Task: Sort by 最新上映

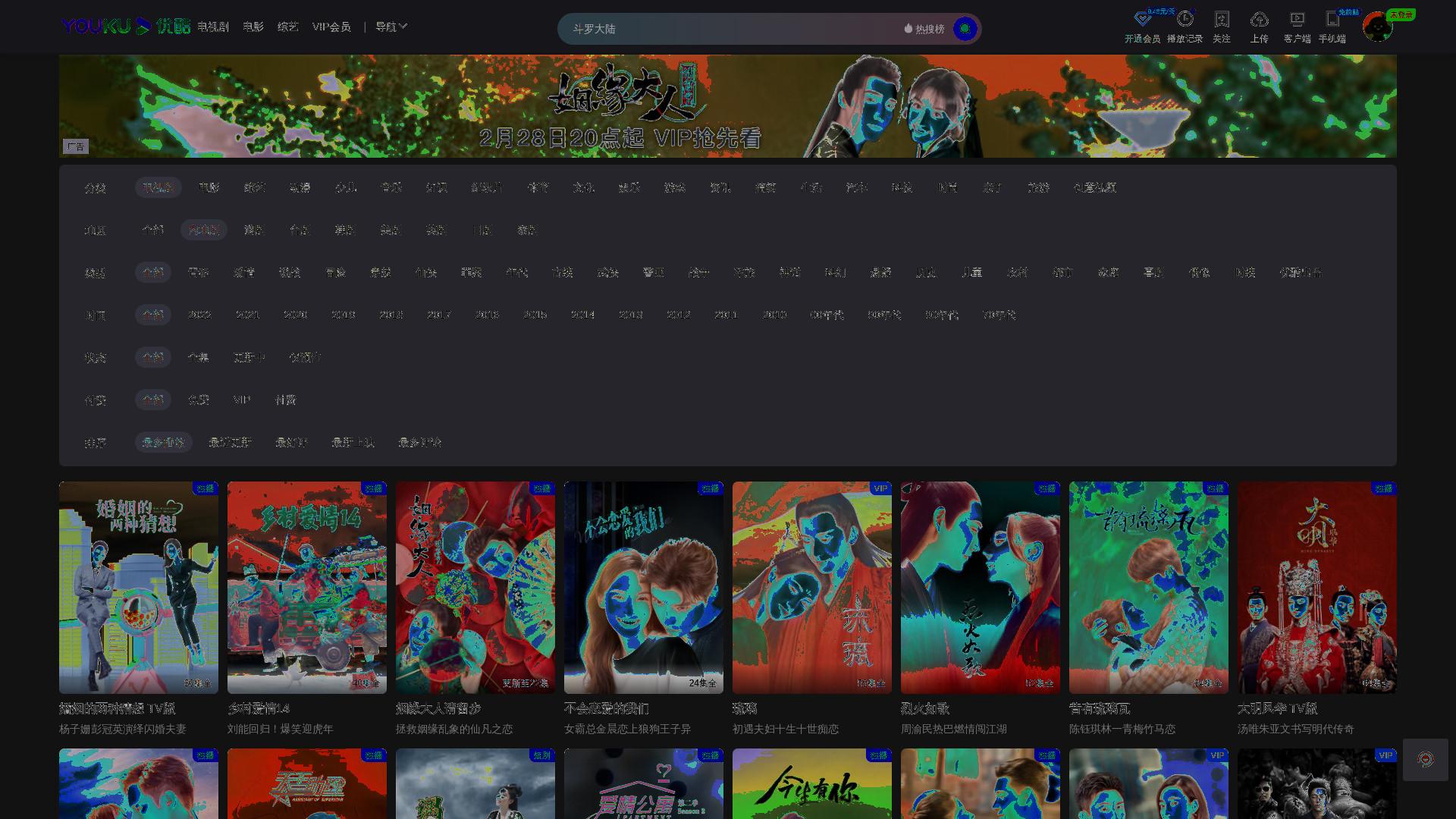Action: [353, 442]
